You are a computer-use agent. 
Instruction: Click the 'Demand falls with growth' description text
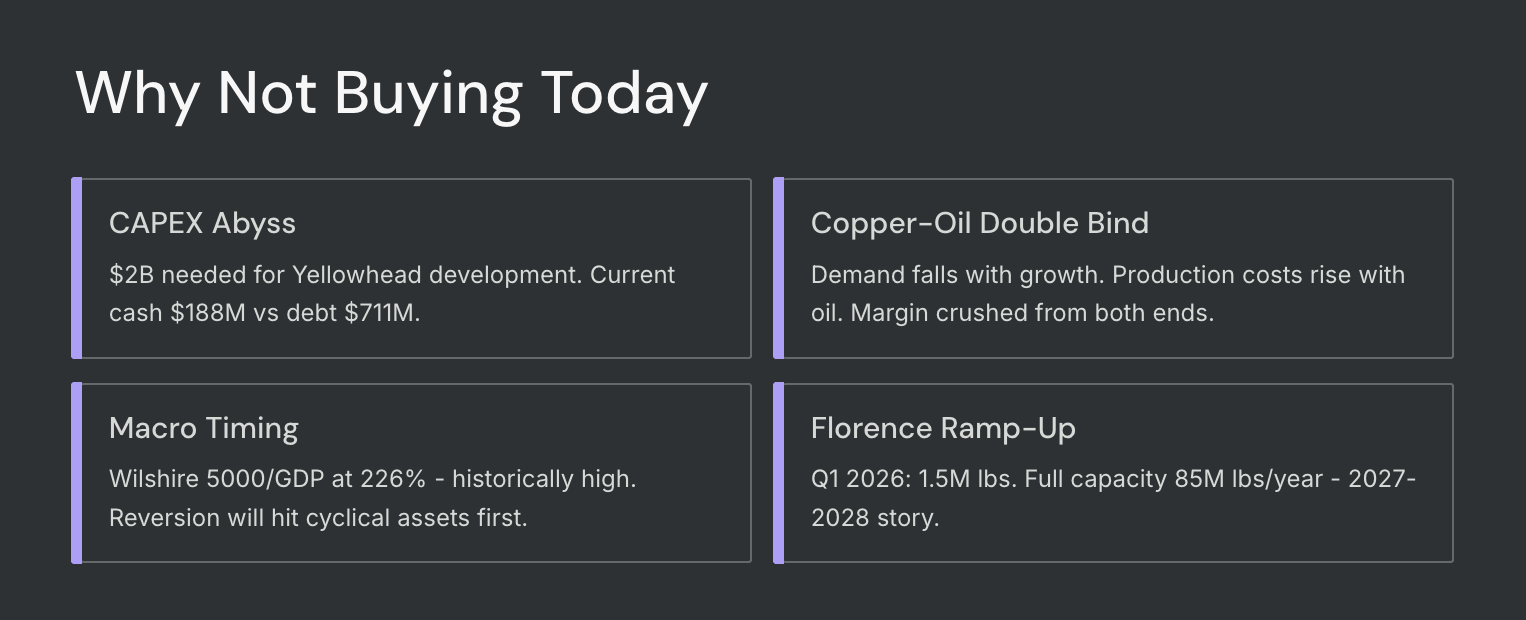coord(957,274)
